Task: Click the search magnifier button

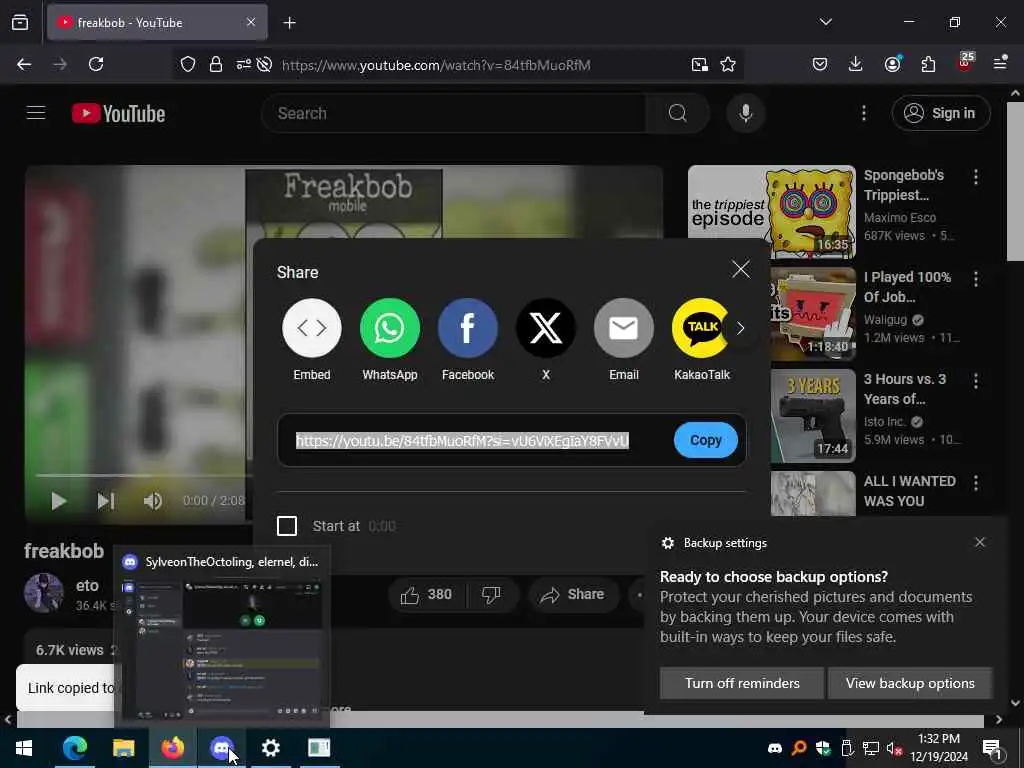Action: point(677,113)
